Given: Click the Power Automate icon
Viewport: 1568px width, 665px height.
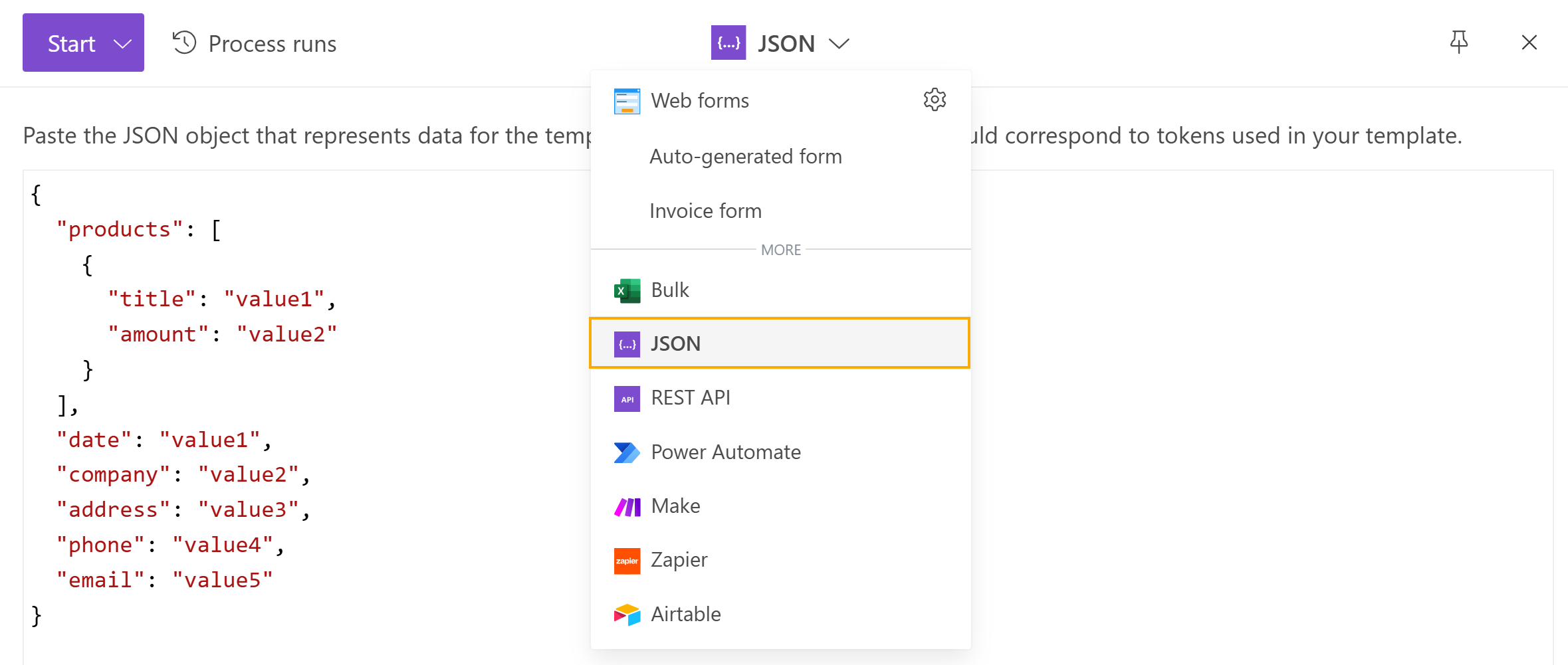Looking at the screenshot, I should 627,452.
